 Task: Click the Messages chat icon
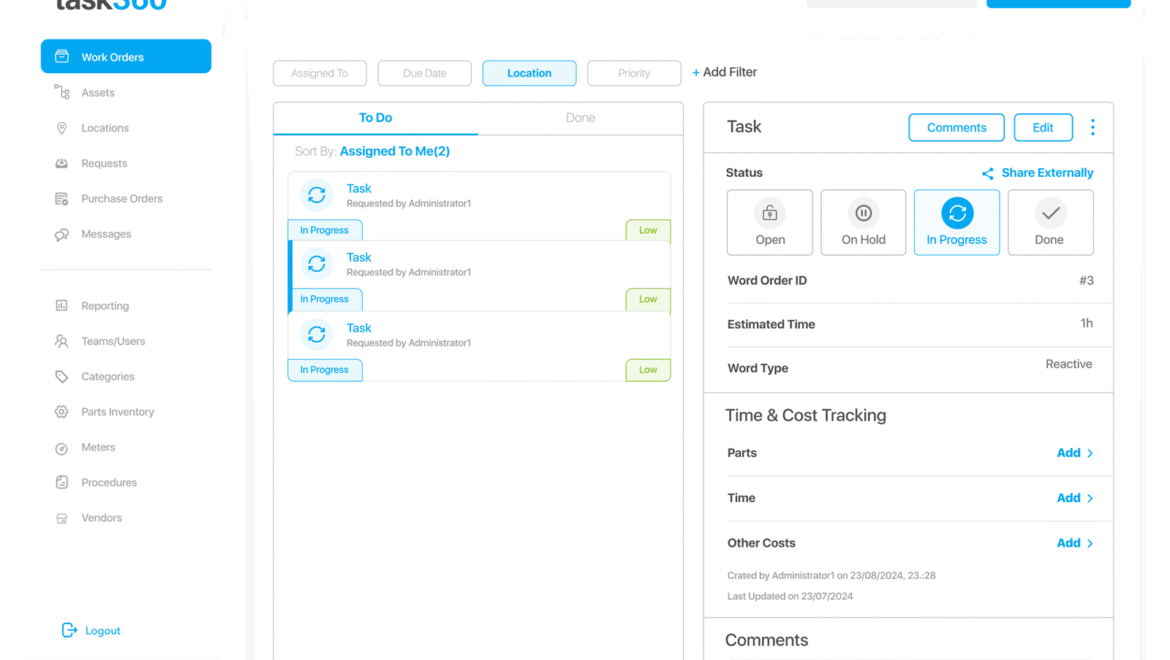[x=62, y=234]
